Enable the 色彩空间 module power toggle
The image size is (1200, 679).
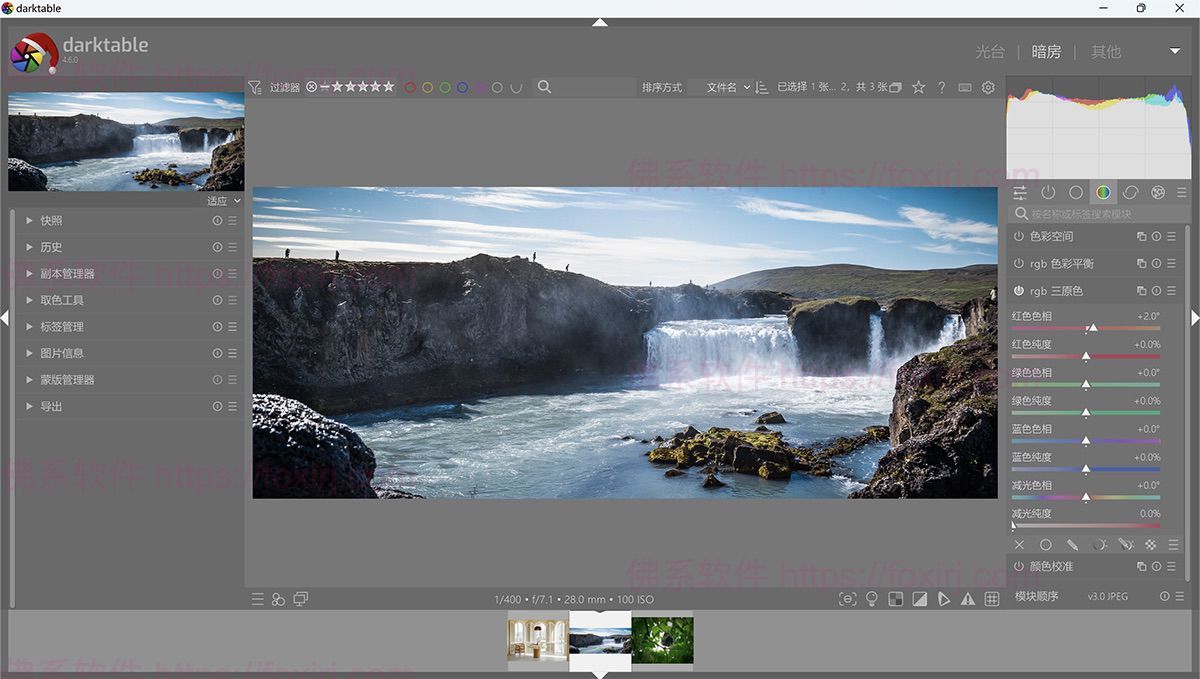pyautogui.click(x=1019, y=237)
